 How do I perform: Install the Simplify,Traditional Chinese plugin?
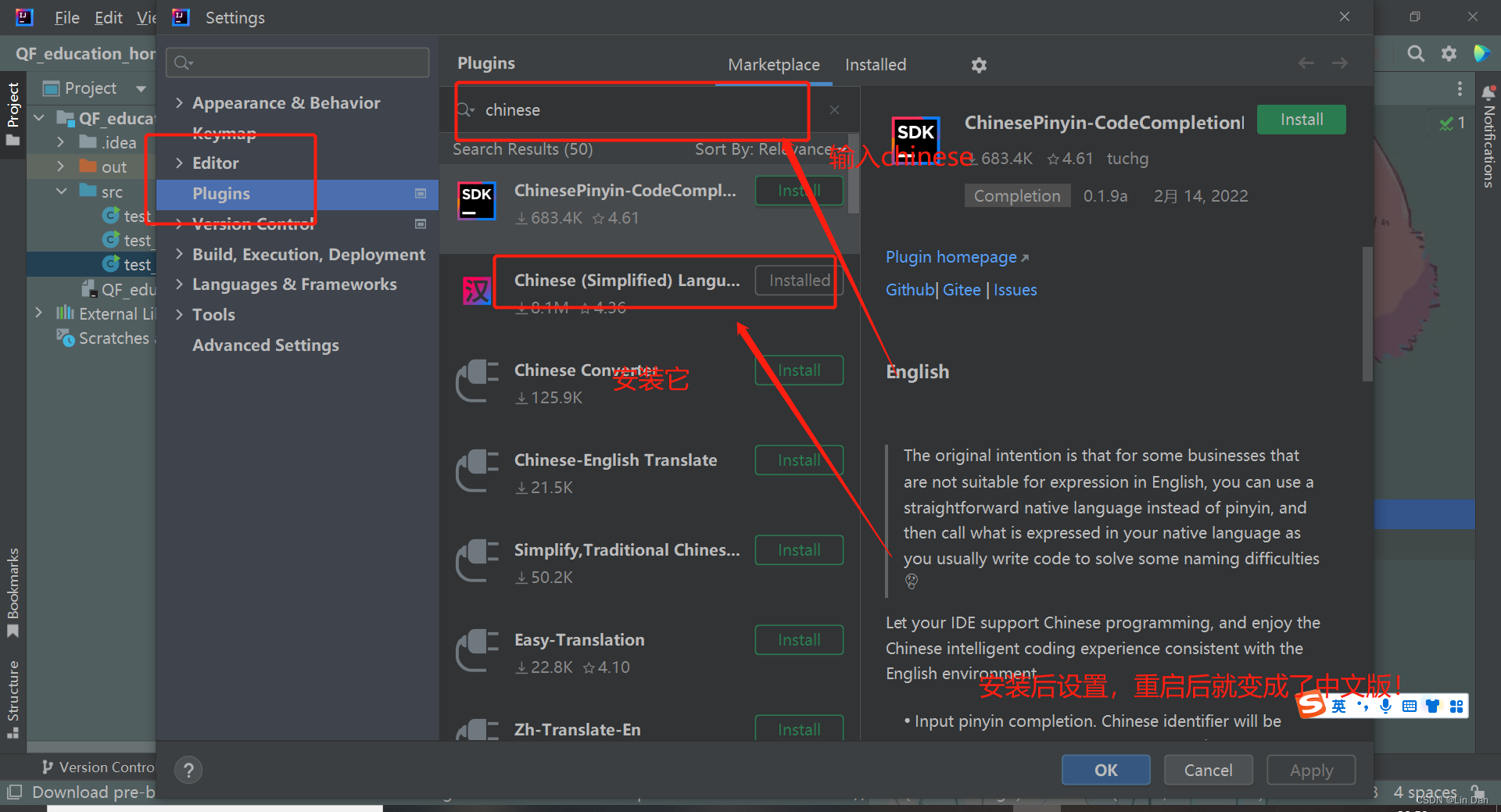point(799,550)
